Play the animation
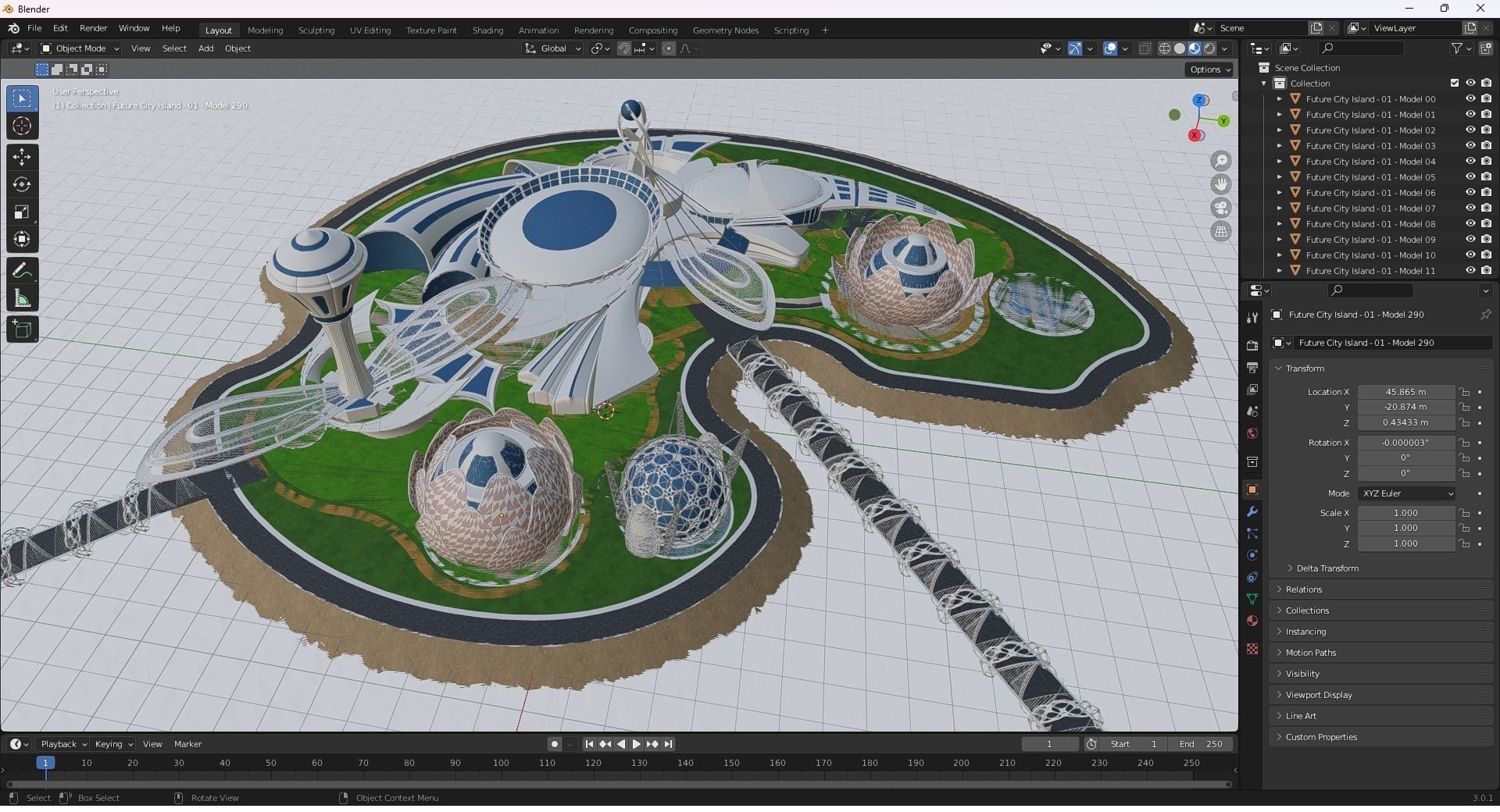This screenshot has height=812, width=1500. 636,744
